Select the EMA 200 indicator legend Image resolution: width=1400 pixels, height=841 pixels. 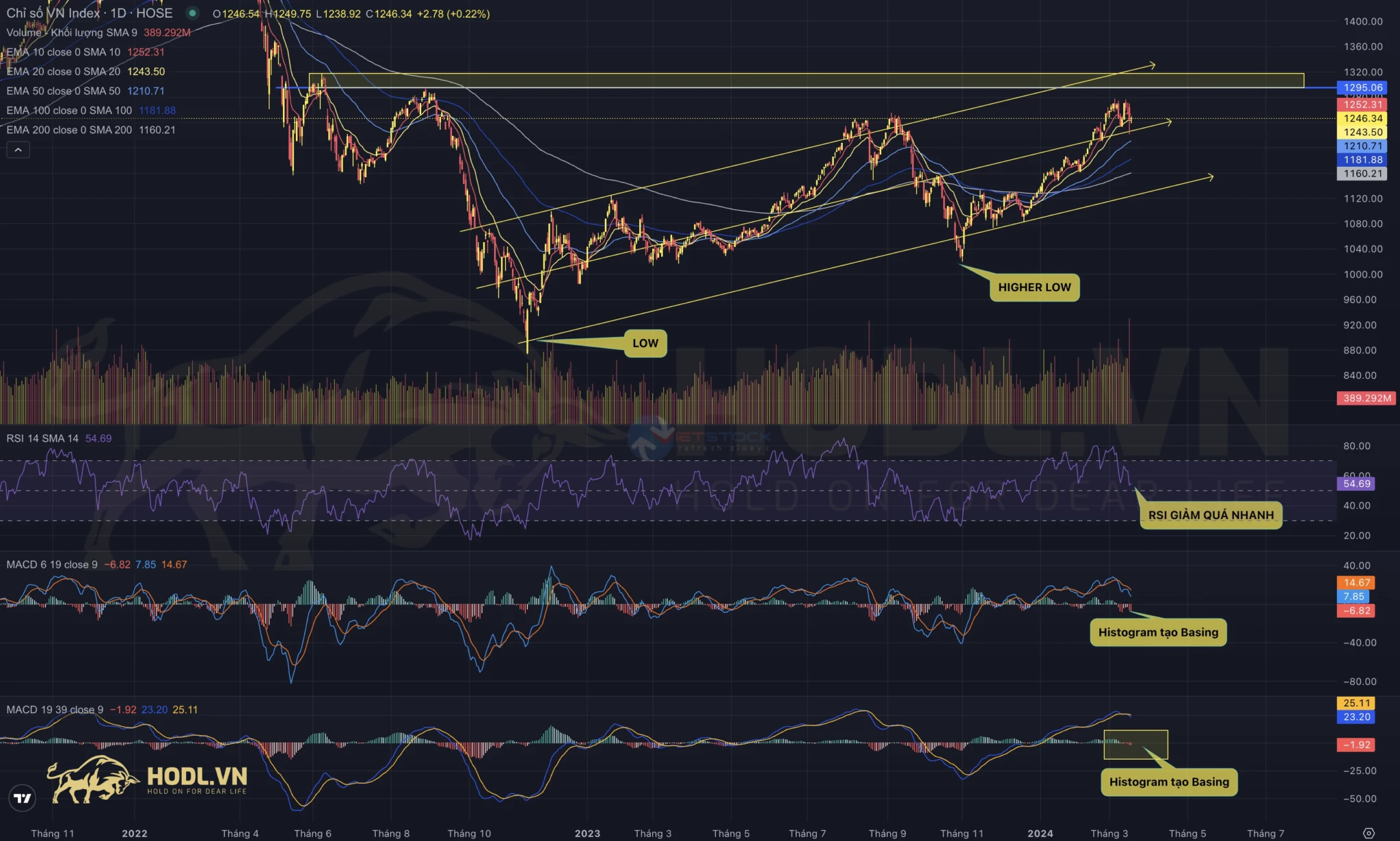[x=69, y=130]
